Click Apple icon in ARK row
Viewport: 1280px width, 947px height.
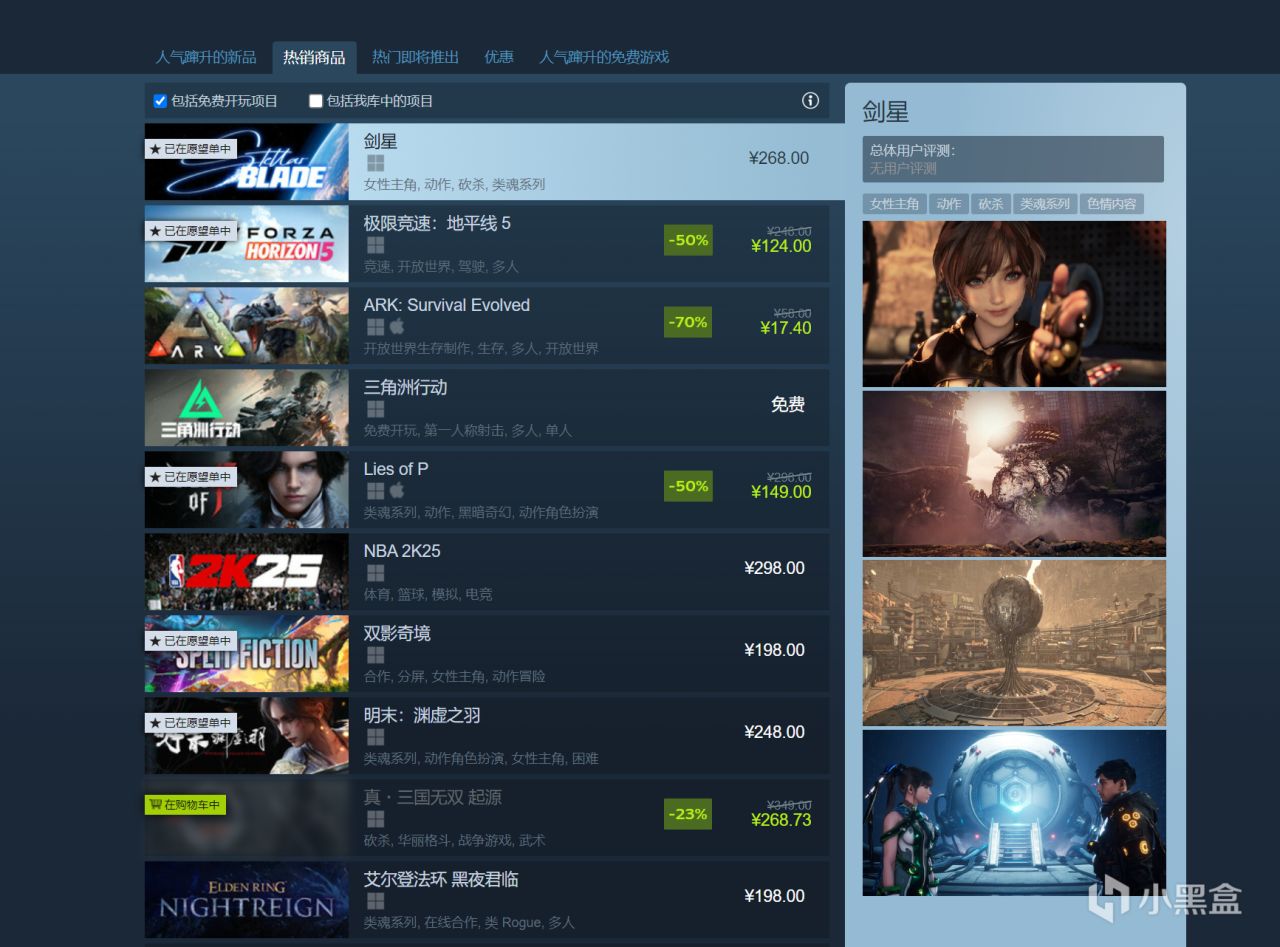click(396, 327)
